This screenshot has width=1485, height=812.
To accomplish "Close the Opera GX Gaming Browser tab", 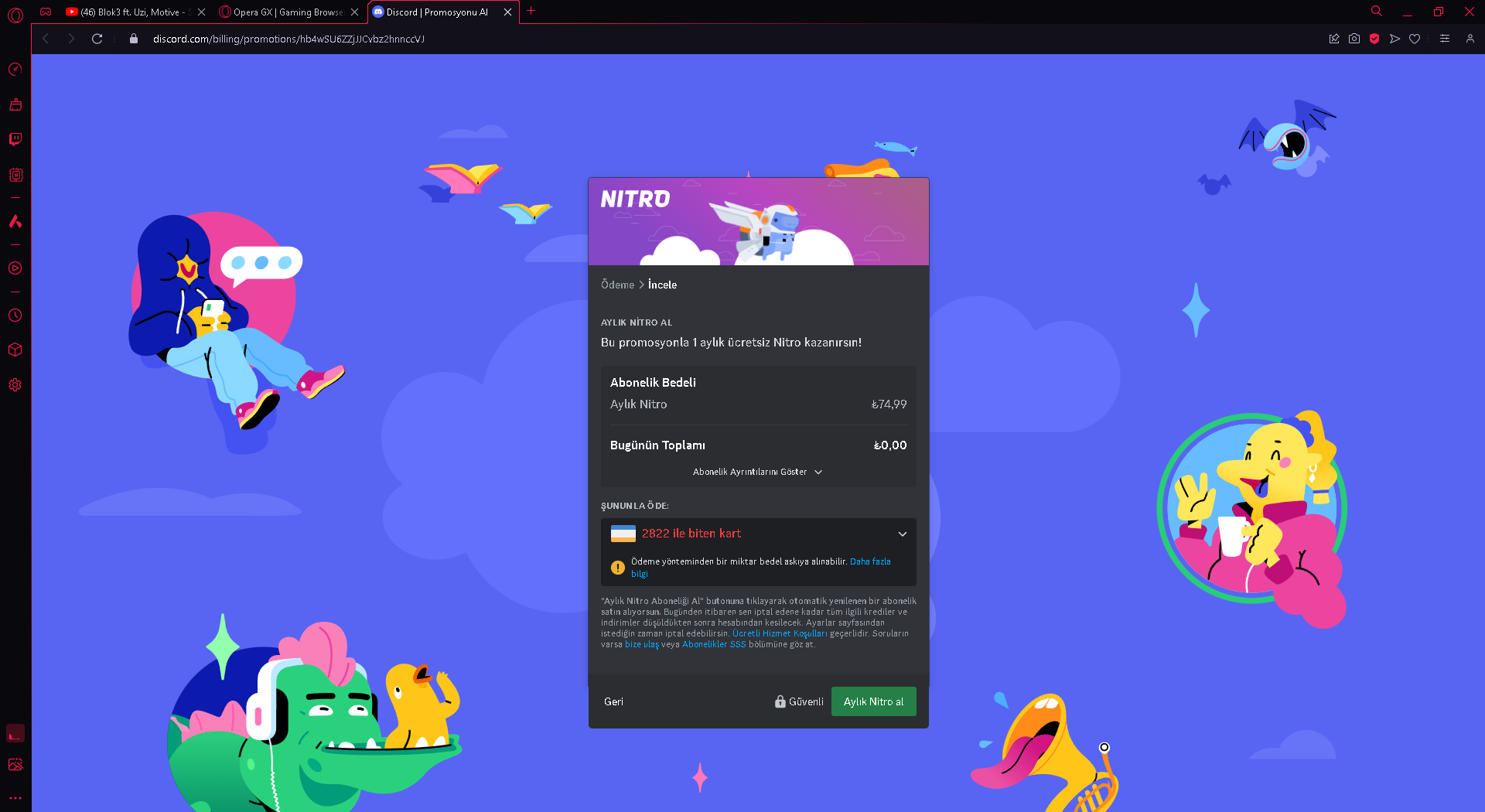I will coord(355,12).
